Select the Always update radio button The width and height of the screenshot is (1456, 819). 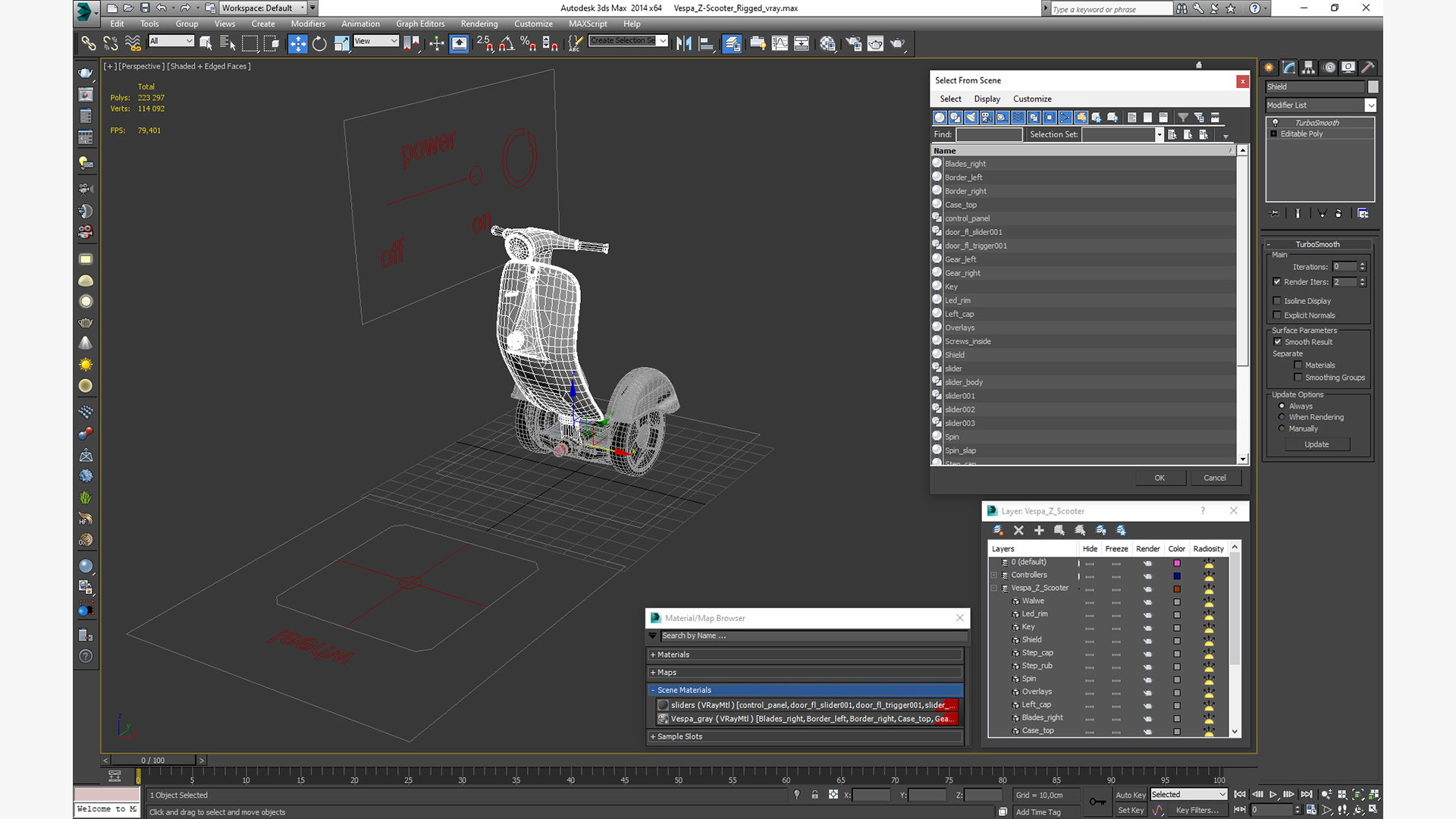(1282, 406)
